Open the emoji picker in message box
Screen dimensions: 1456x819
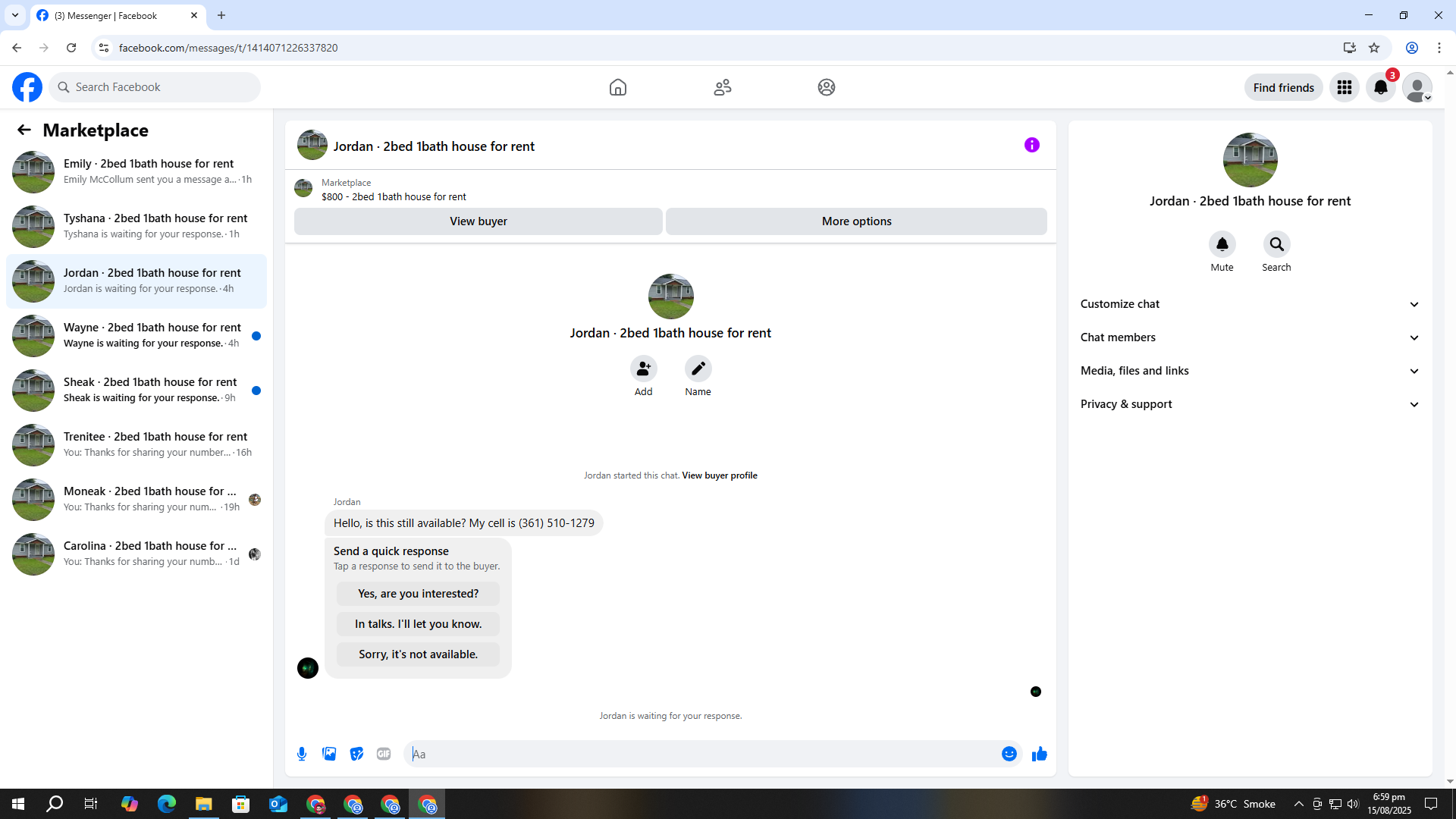(1009, 754)
